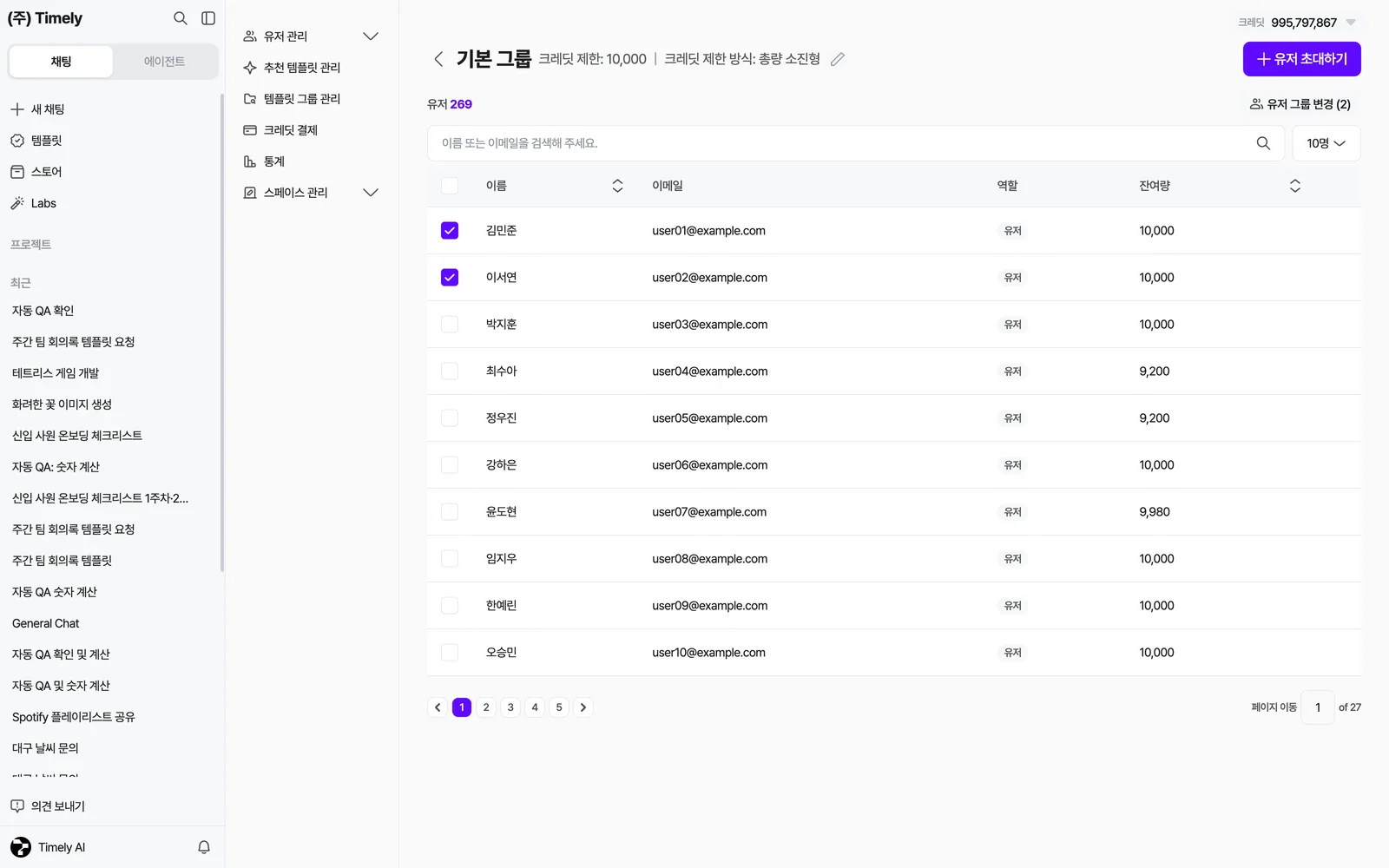Uncheck the checkbox for 김민준
1389x868 pixels.
450,231
